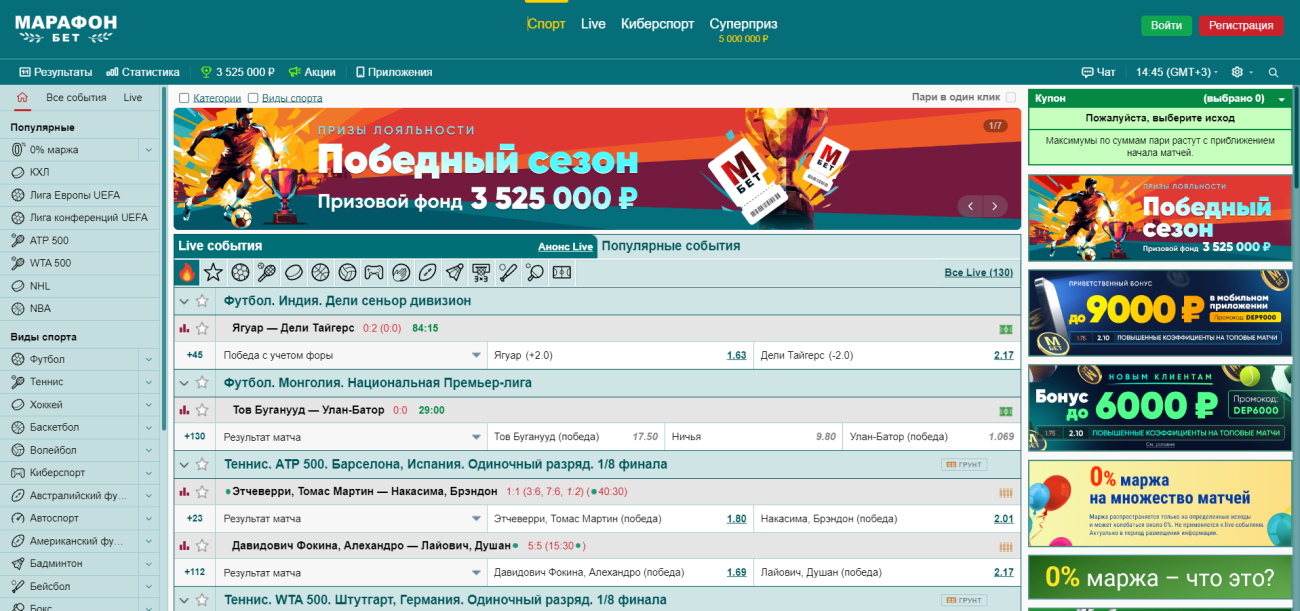Open the Все Live (130) link
Screen dimensions: 1300x611
tap(979, 272)
